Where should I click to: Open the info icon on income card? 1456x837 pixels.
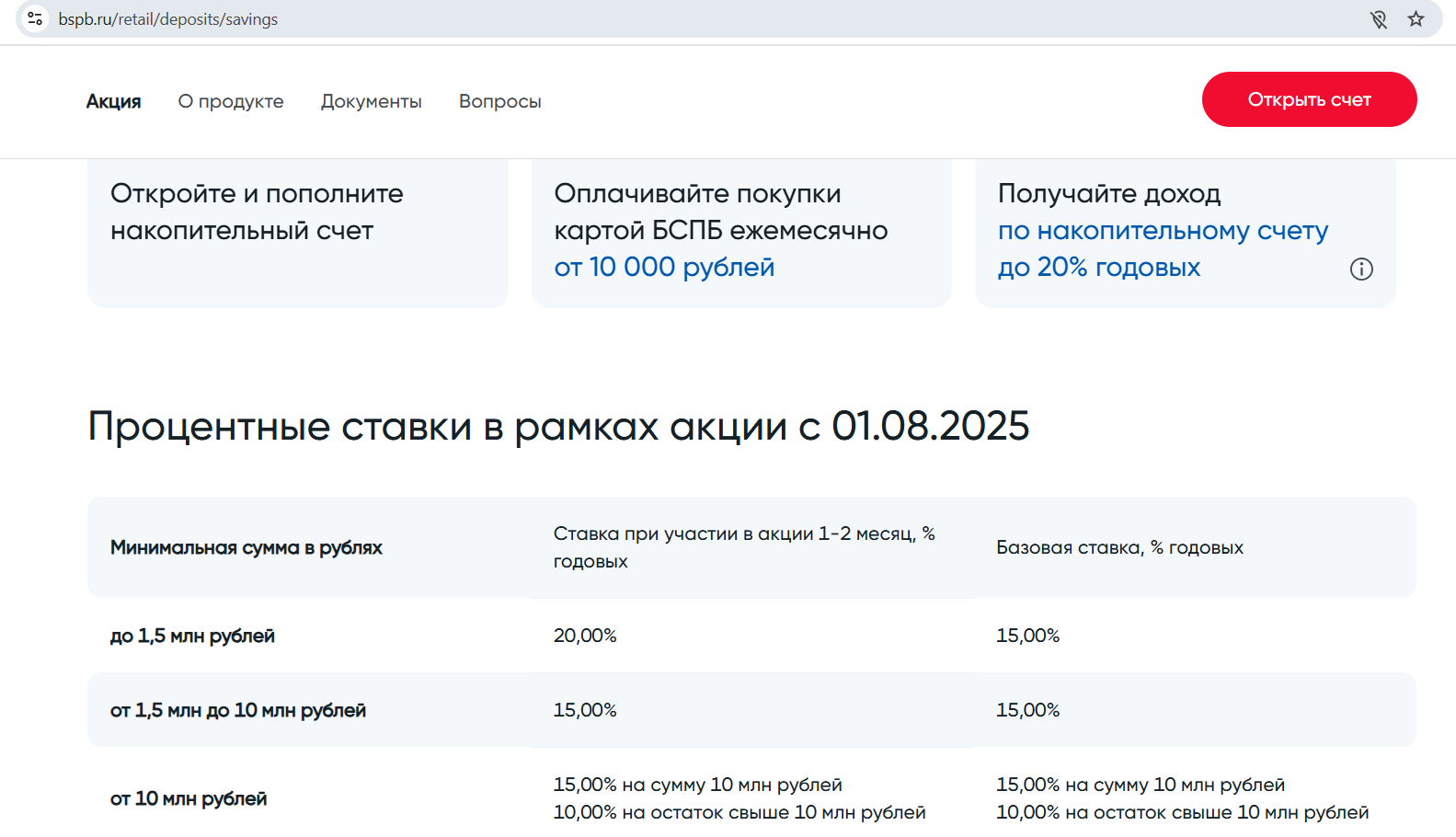tap(1361, 269)
